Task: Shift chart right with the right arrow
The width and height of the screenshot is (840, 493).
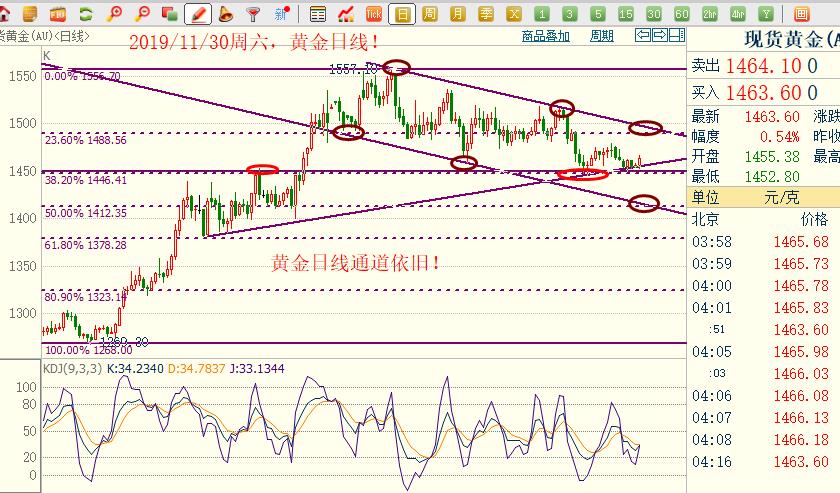Action: coord(660,35)
